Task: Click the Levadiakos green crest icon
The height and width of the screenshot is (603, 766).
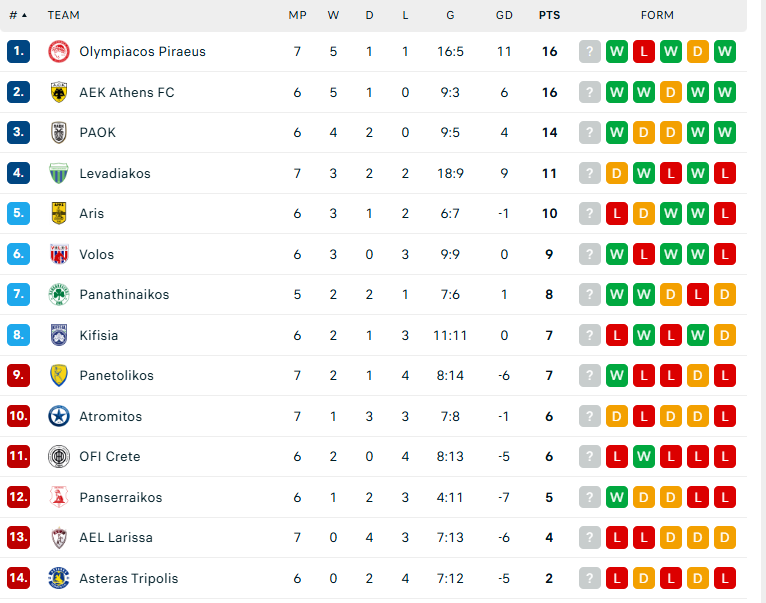Action: (x=58, y=173)
